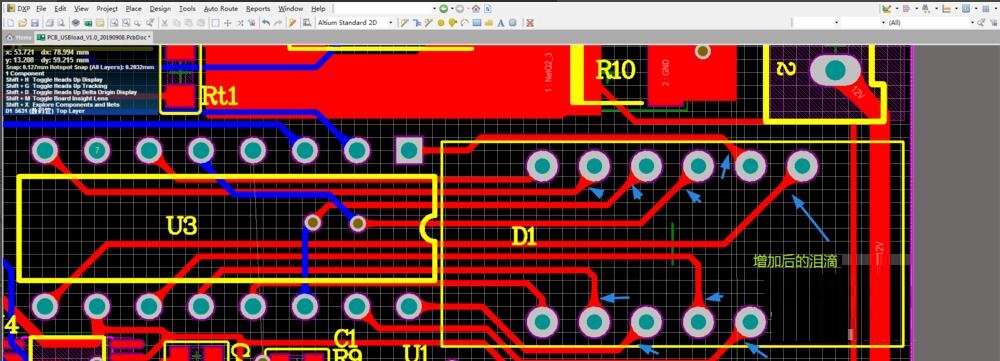Select the Place String text tool
1000x361 pixels.
[x=500, y=23]
